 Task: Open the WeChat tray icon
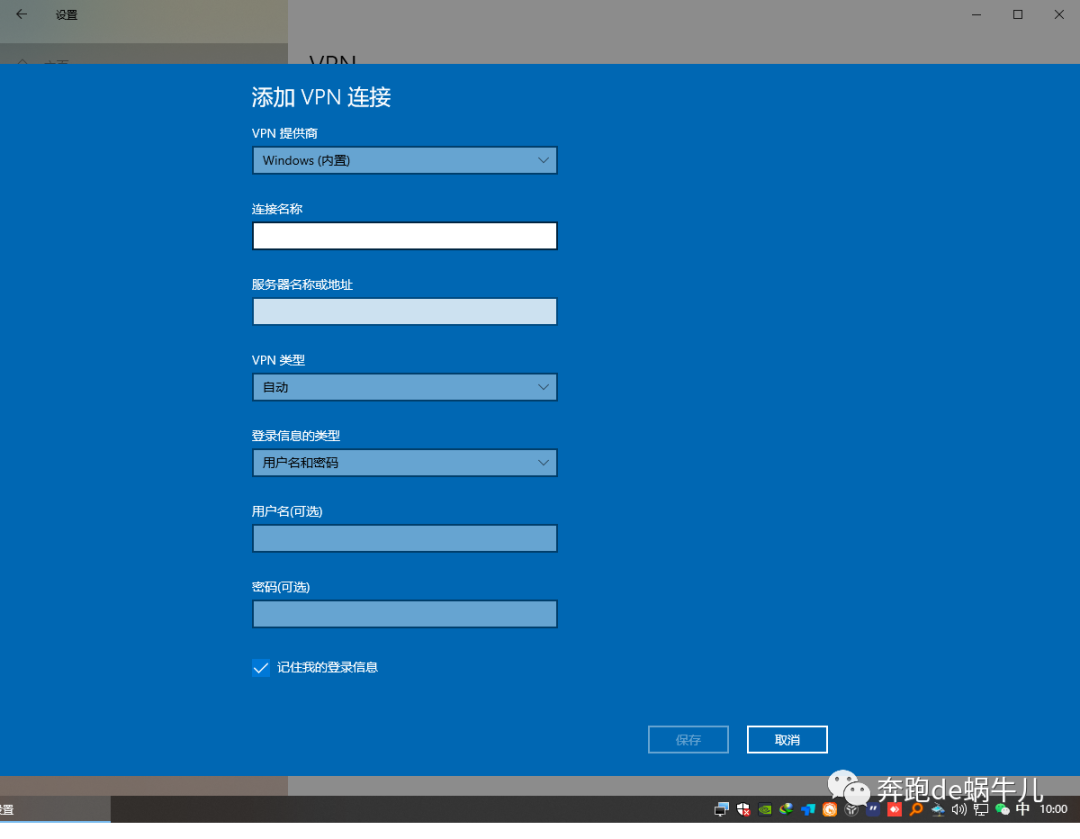1002,809
